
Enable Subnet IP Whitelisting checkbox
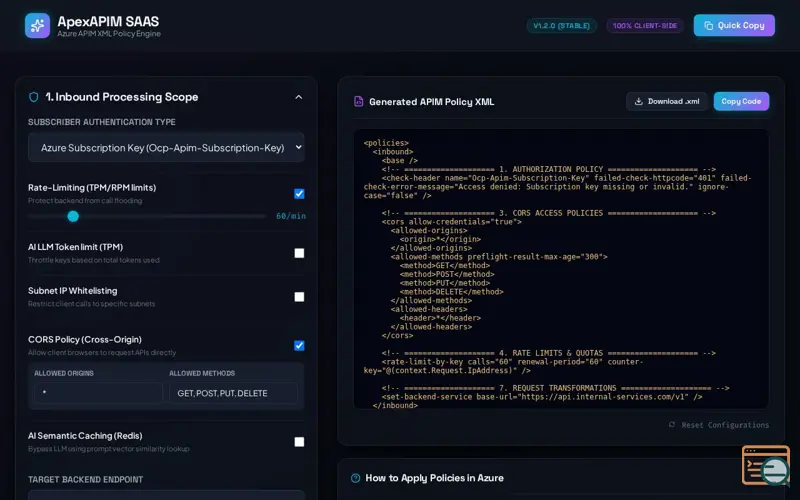[299, 297]
